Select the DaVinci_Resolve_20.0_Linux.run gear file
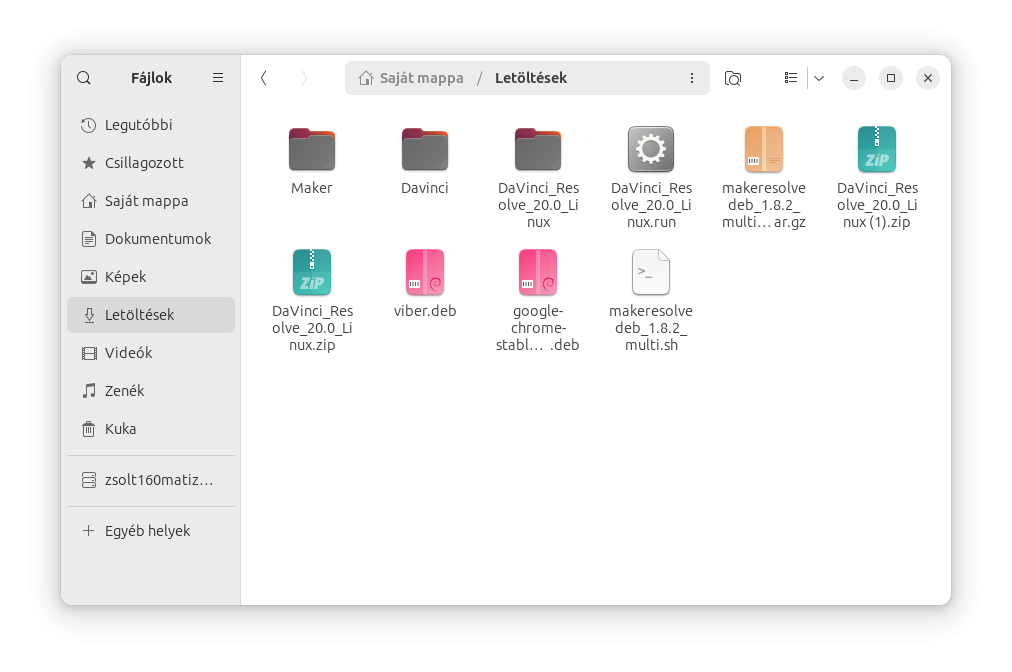Viewport: 1012px width, 672px height. pyautogui.click(x=651, y=150)
